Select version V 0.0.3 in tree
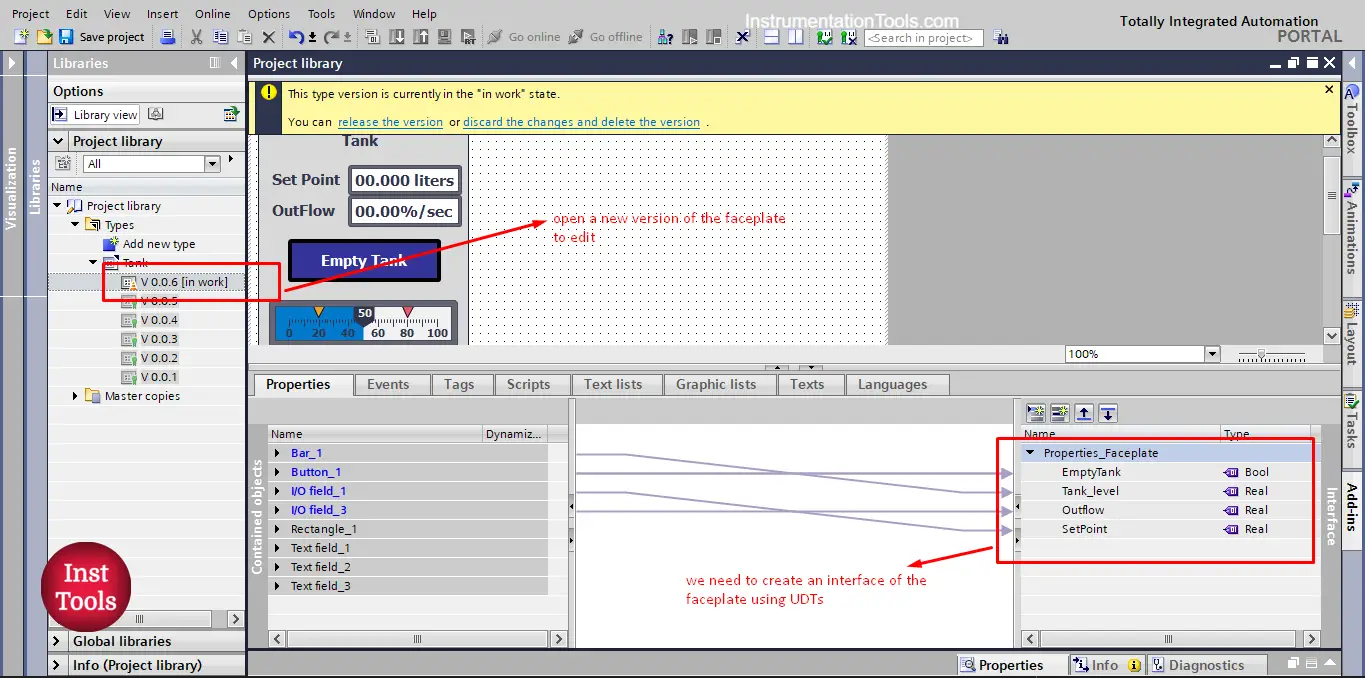 pos(149,339)
